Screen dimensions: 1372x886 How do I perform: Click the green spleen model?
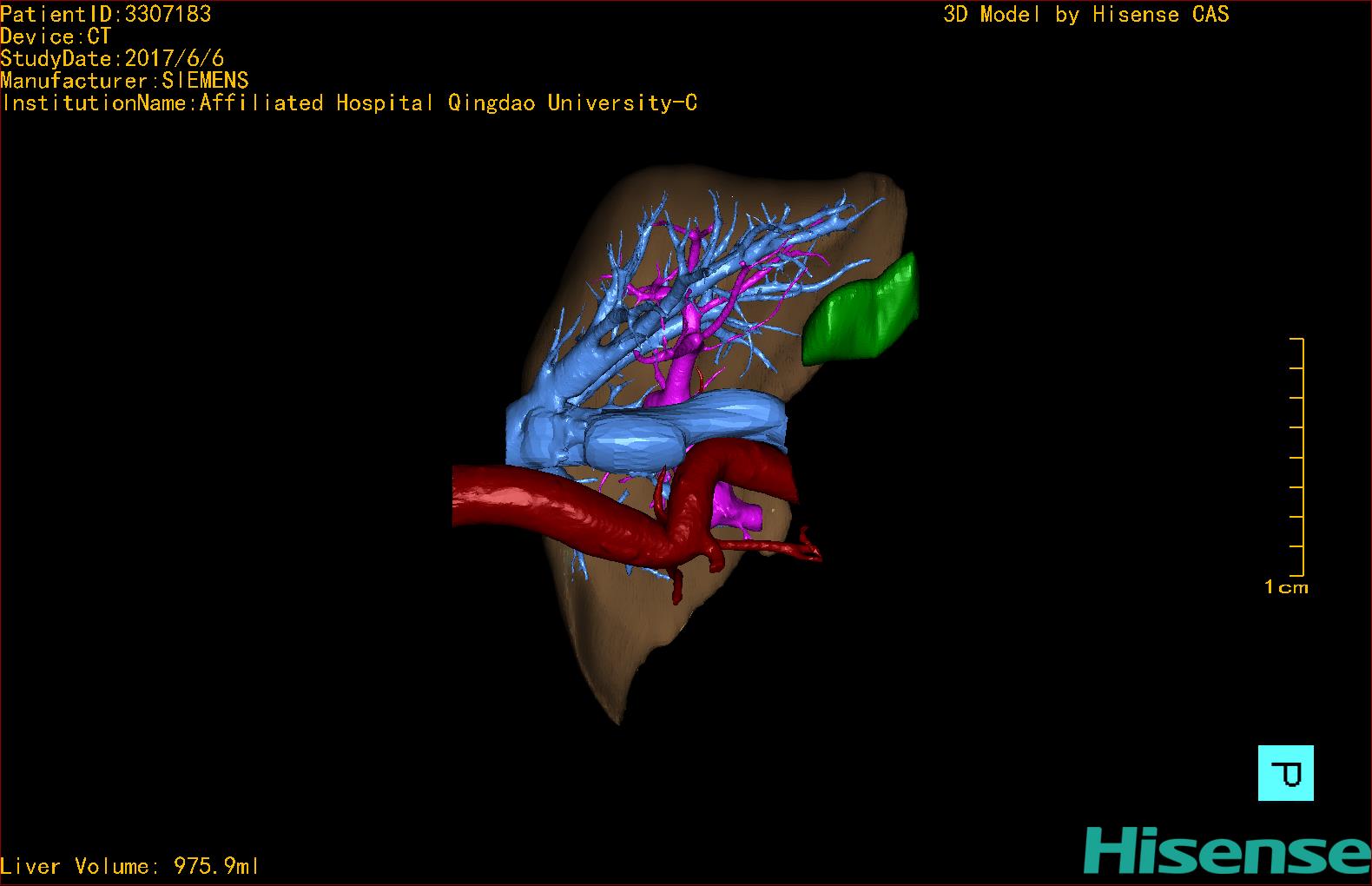tap(861, 311)
